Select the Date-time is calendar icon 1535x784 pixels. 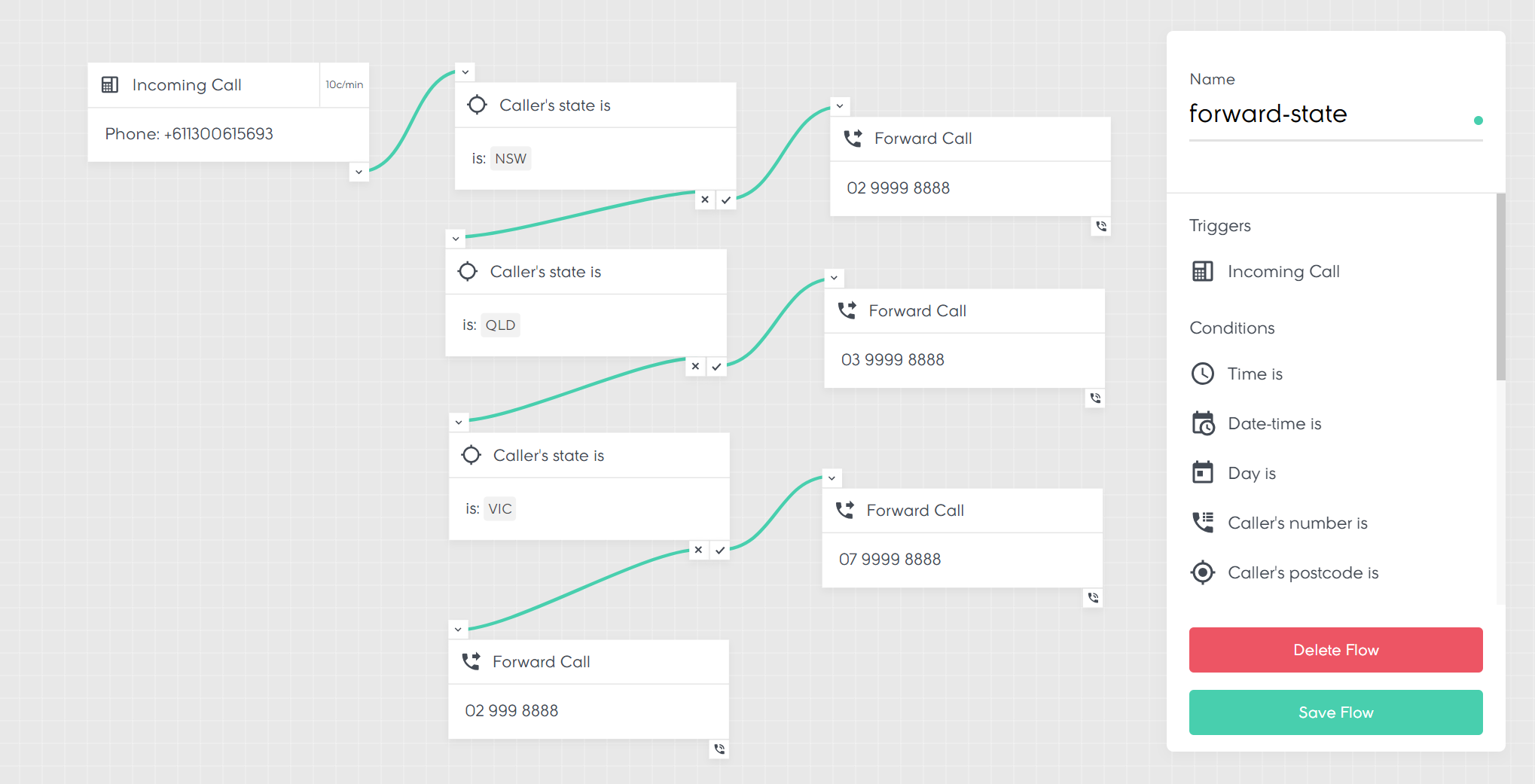coord(1203,423)
